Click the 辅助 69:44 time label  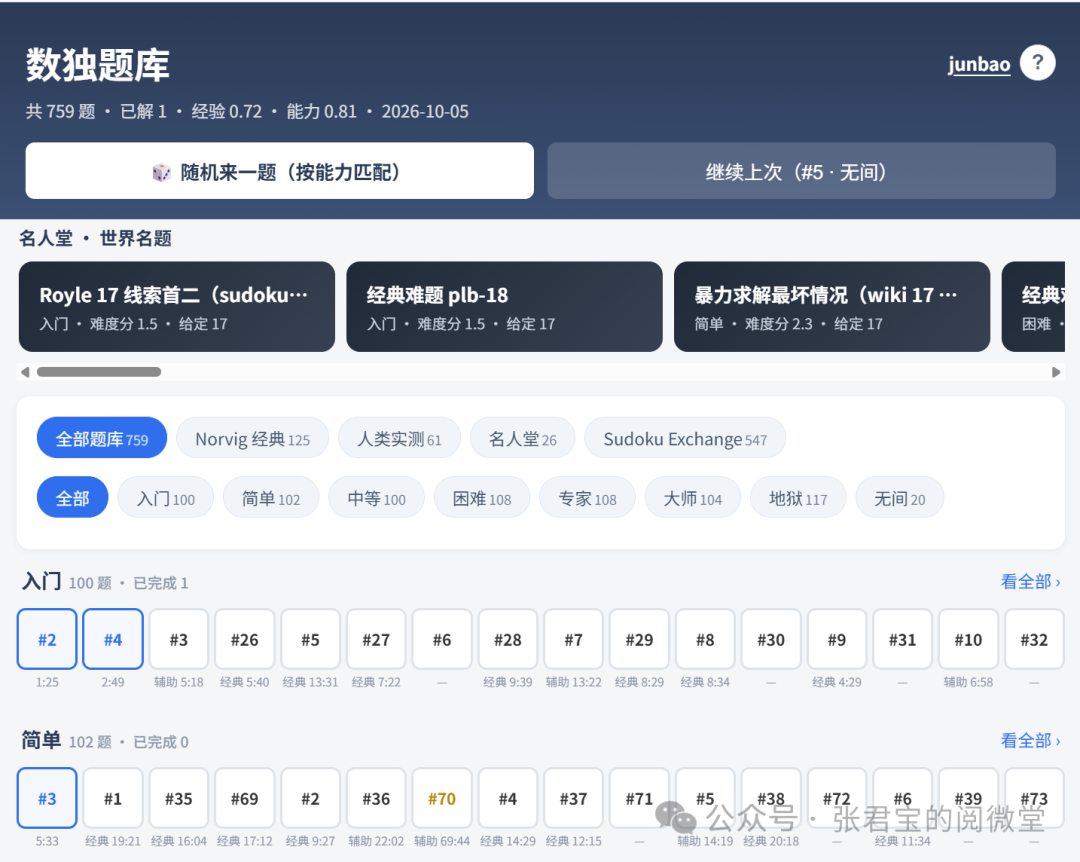(442, 841)
